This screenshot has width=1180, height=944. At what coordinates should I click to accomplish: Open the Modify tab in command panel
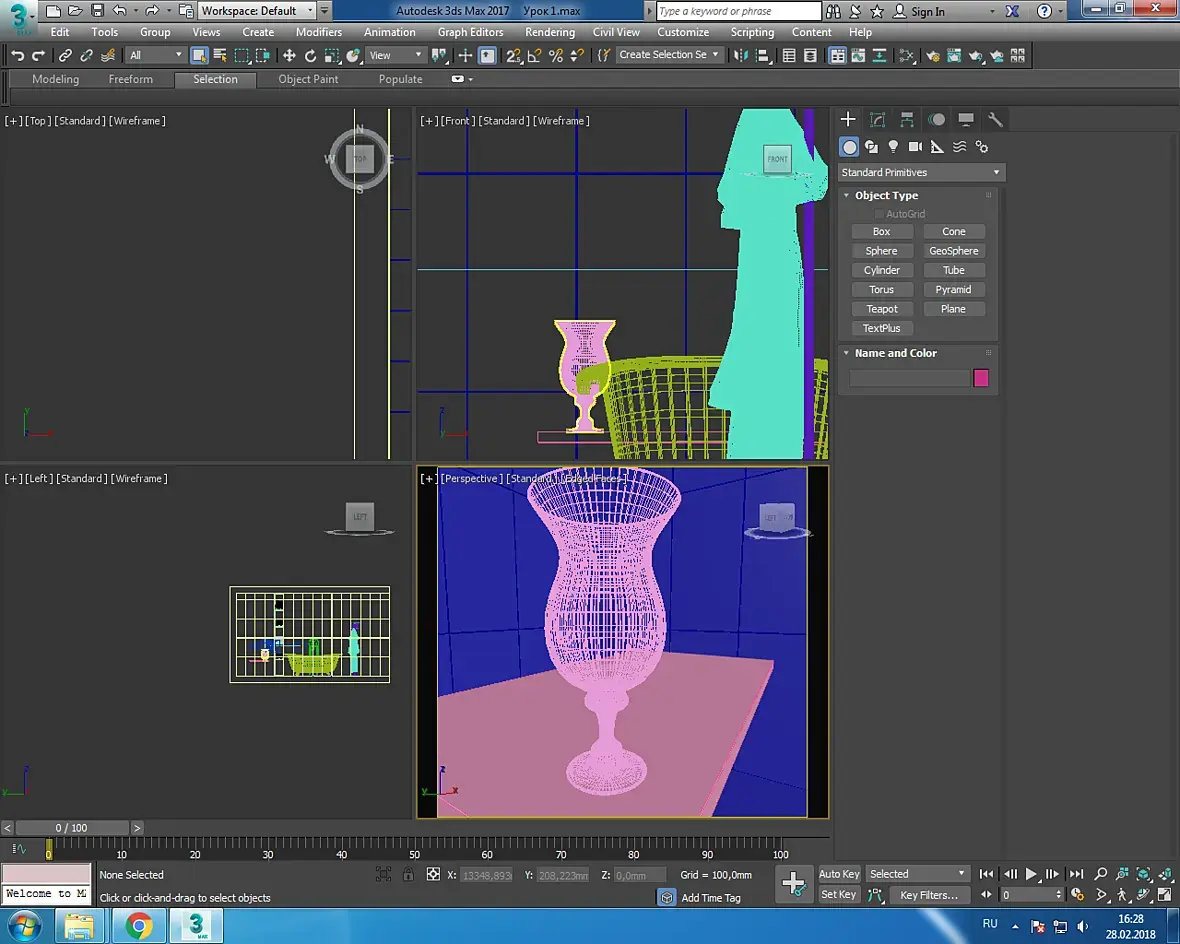point(877,120)
